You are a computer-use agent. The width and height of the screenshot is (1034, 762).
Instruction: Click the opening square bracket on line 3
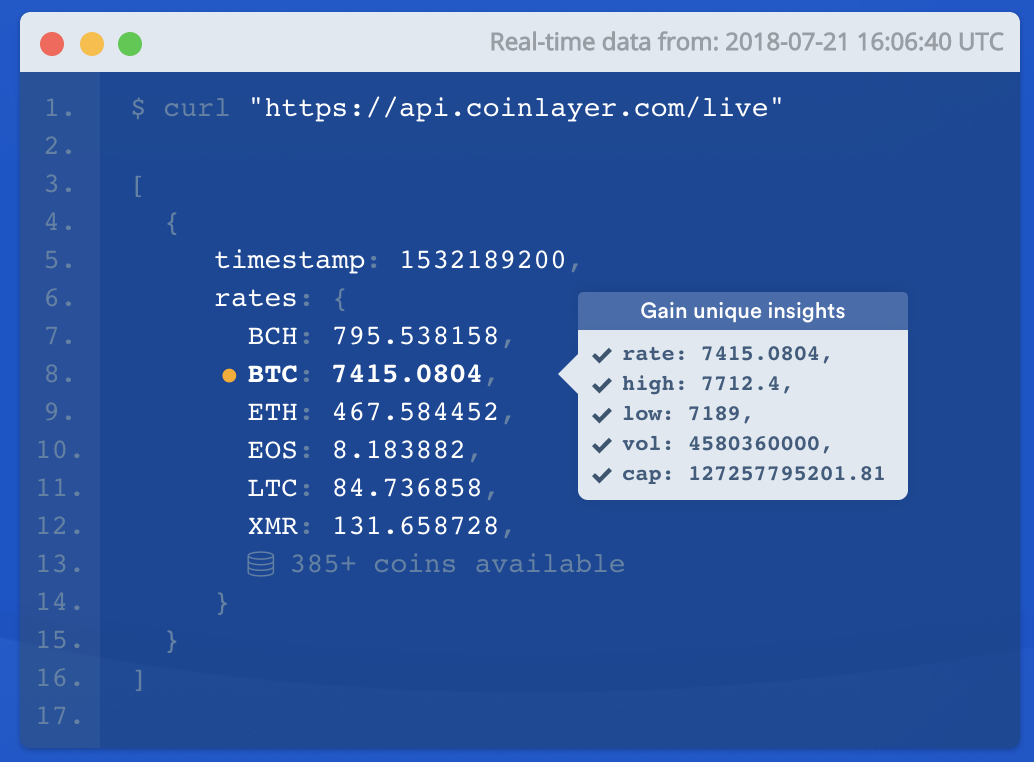[138, 185]
